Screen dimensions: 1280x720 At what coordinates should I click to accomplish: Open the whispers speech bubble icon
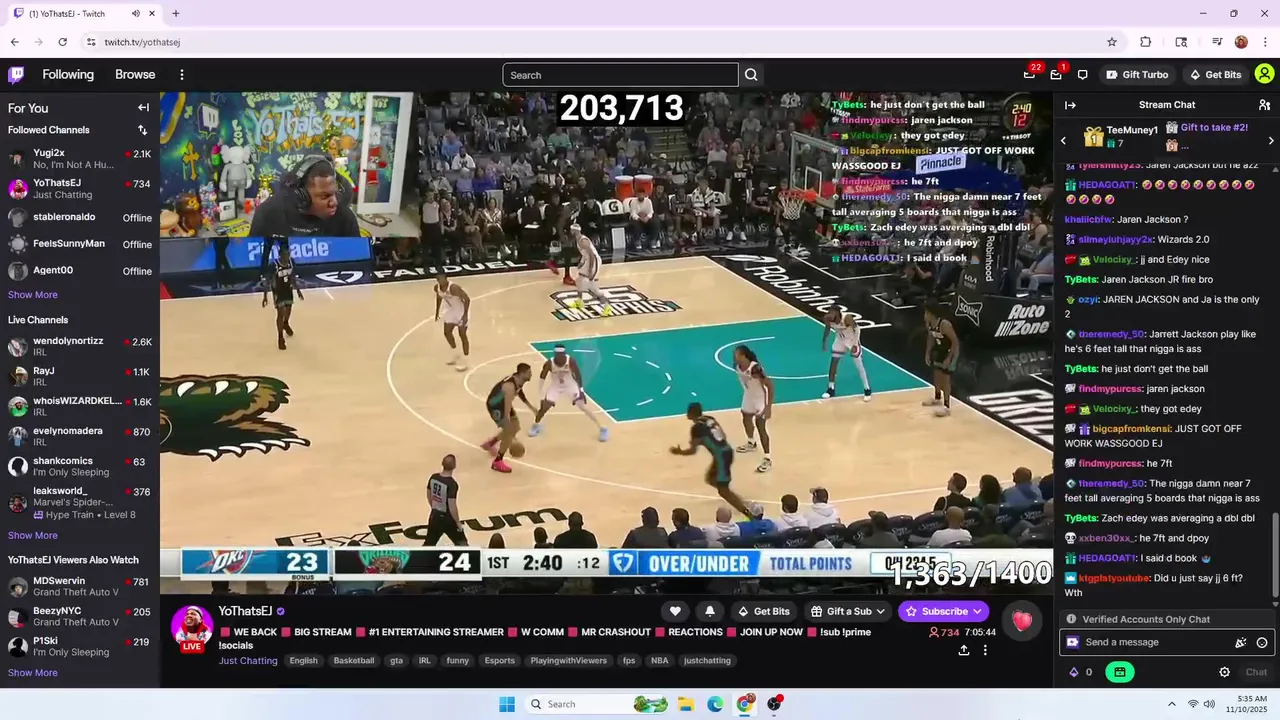coord(1082,75)
